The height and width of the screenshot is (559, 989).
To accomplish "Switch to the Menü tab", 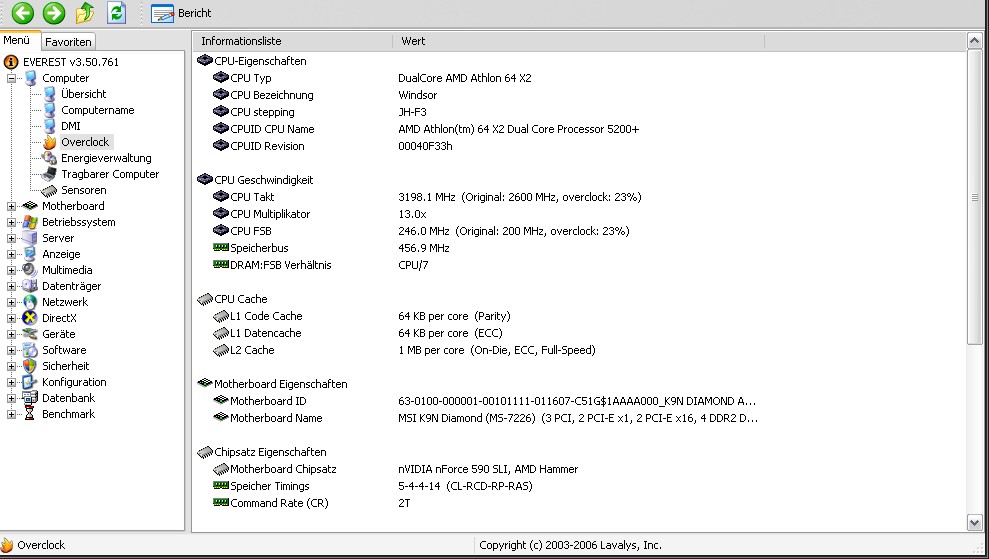I will tap(16, 40).
